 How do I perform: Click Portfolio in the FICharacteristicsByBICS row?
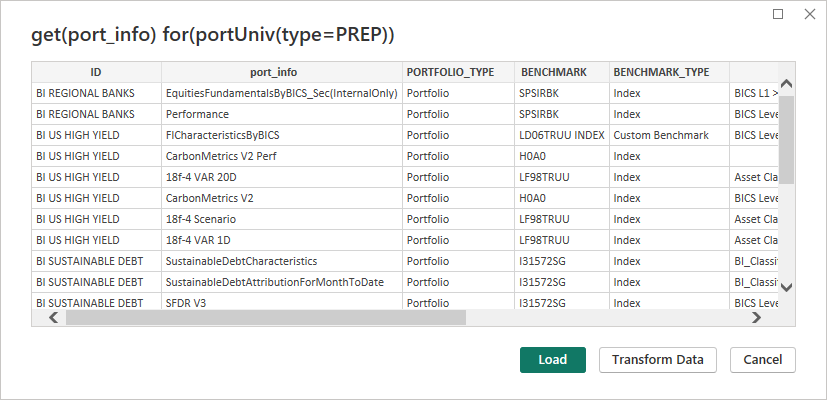(458, 135)
